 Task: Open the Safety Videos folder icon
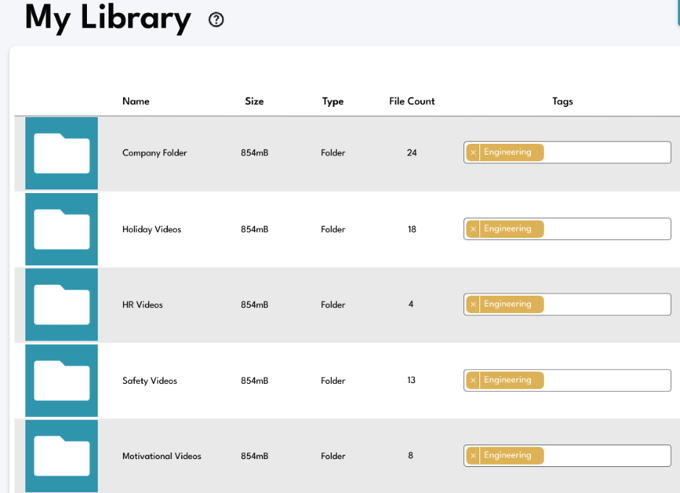click(62, 381)
